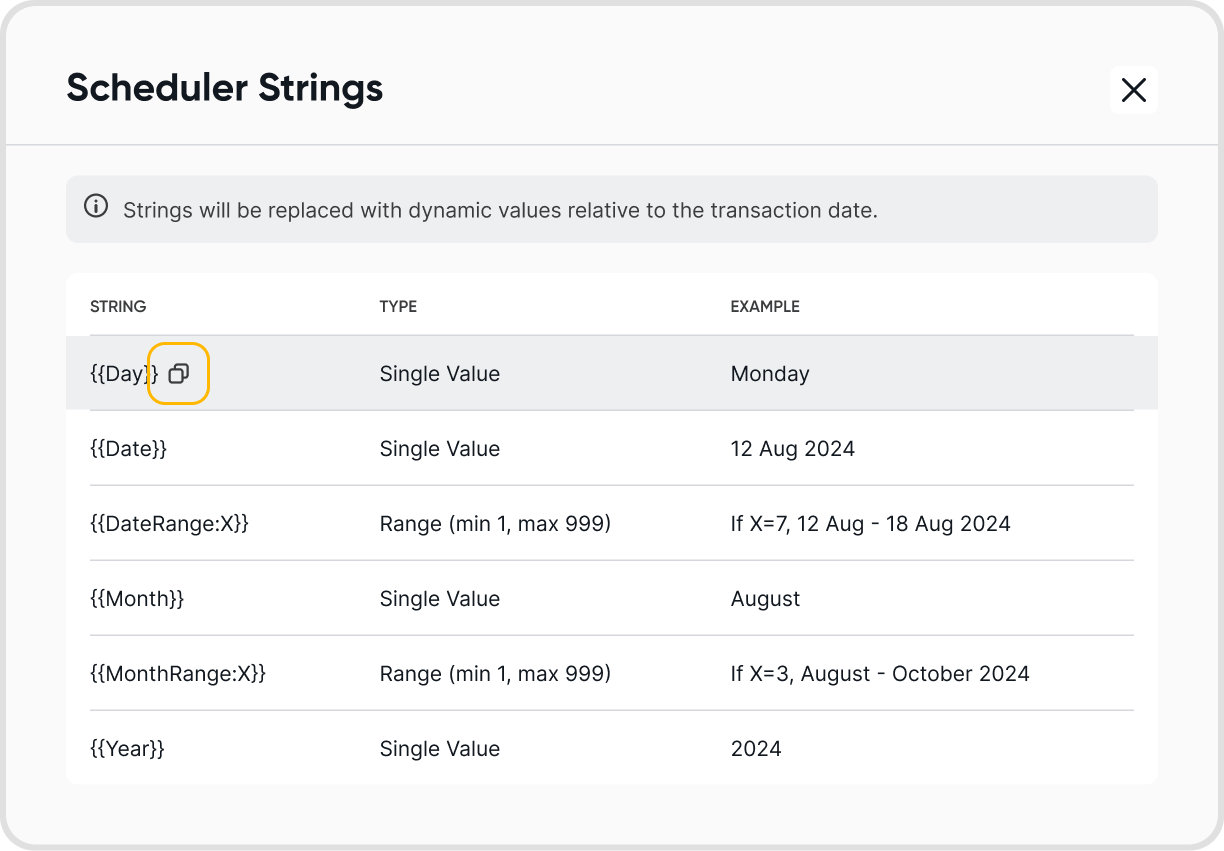Select the {{Date}} string row

pyautogui.click(x=128, y=449)
